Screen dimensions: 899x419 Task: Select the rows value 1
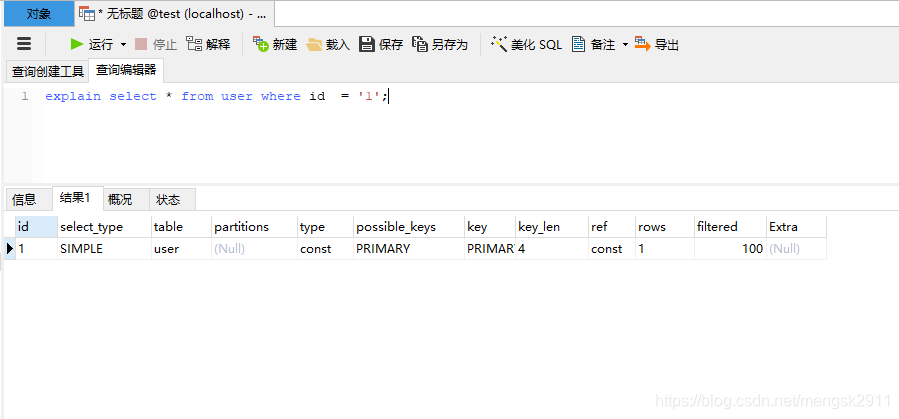click(665, 249)
